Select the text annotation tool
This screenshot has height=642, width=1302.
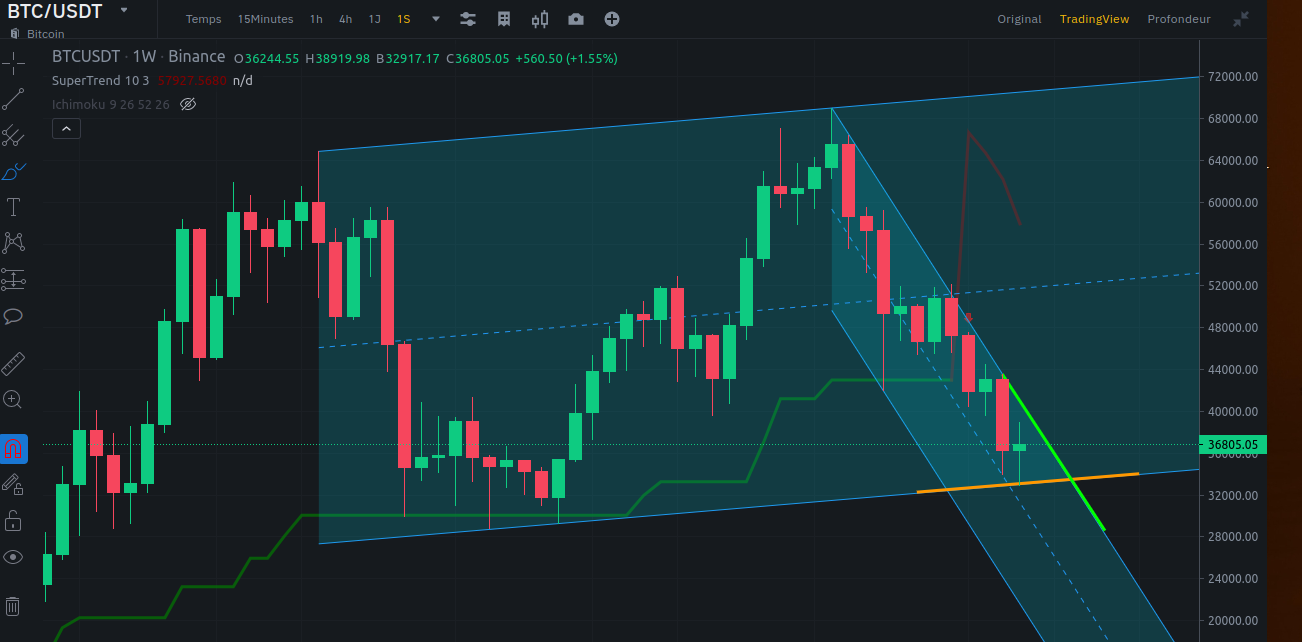(x=13, y=207)
